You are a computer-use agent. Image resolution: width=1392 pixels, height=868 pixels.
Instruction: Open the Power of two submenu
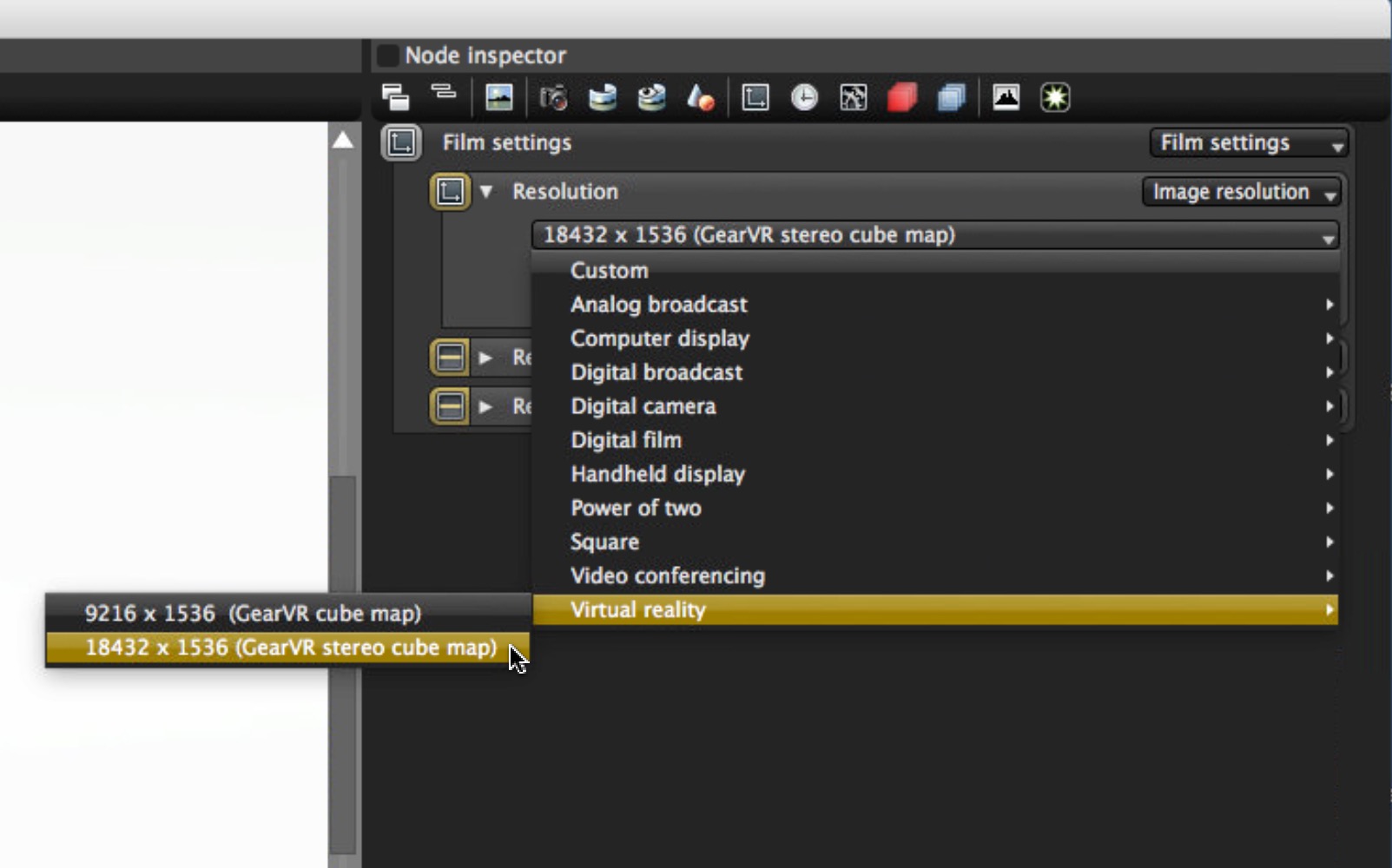point(935,508)
